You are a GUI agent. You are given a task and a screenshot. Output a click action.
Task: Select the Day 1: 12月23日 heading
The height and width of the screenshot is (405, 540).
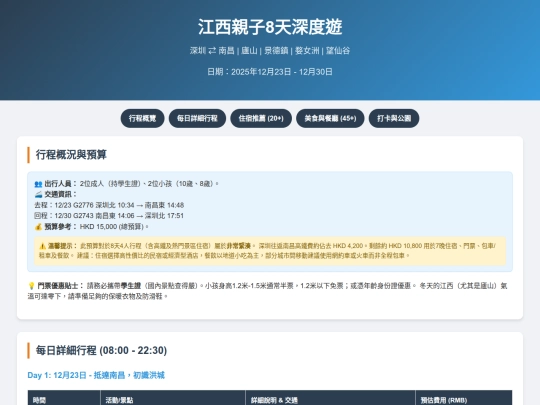tap(96, 375)
